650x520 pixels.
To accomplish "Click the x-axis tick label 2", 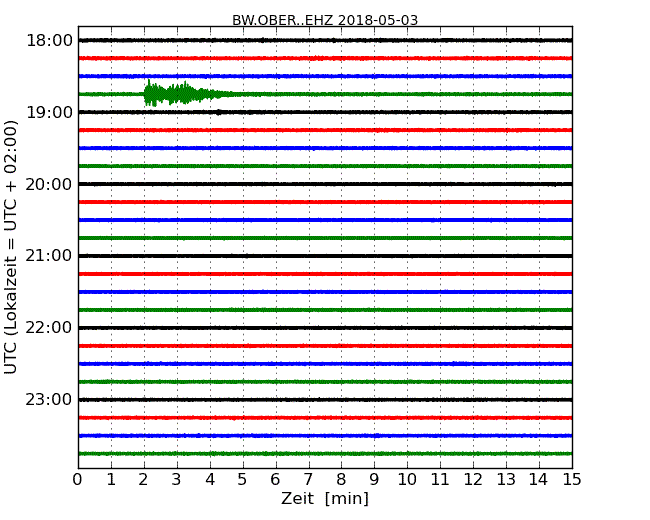I will click(x=144, y=480).
